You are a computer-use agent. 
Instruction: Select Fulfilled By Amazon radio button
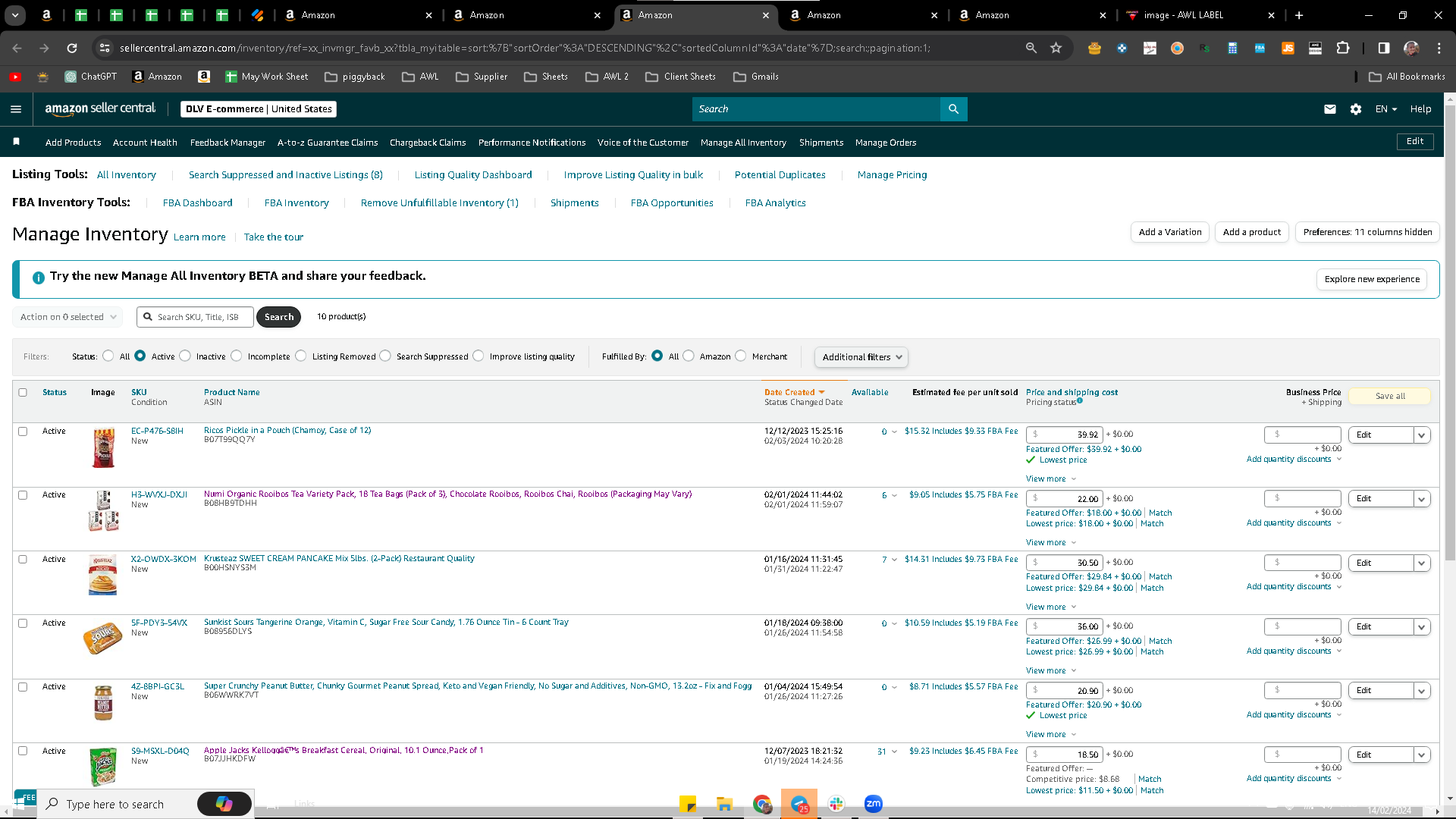pos(689,356)
